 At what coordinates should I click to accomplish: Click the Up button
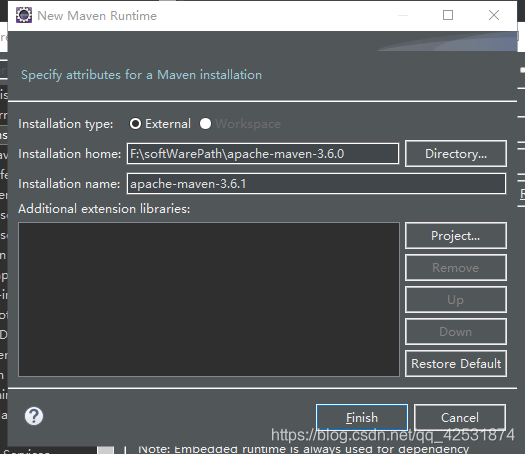point(456,300)
